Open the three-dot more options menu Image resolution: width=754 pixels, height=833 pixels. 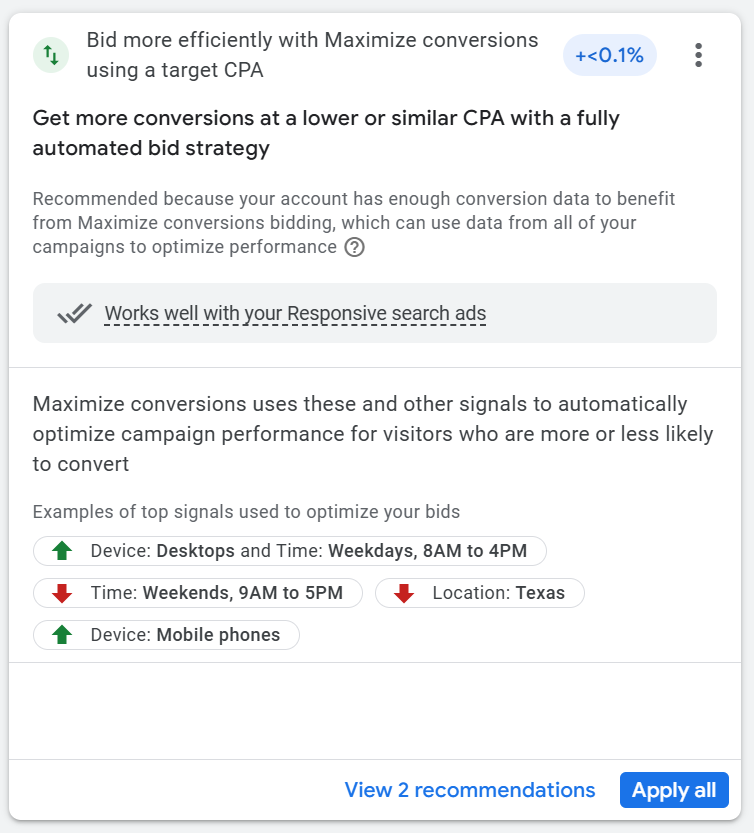coord(698,55)
